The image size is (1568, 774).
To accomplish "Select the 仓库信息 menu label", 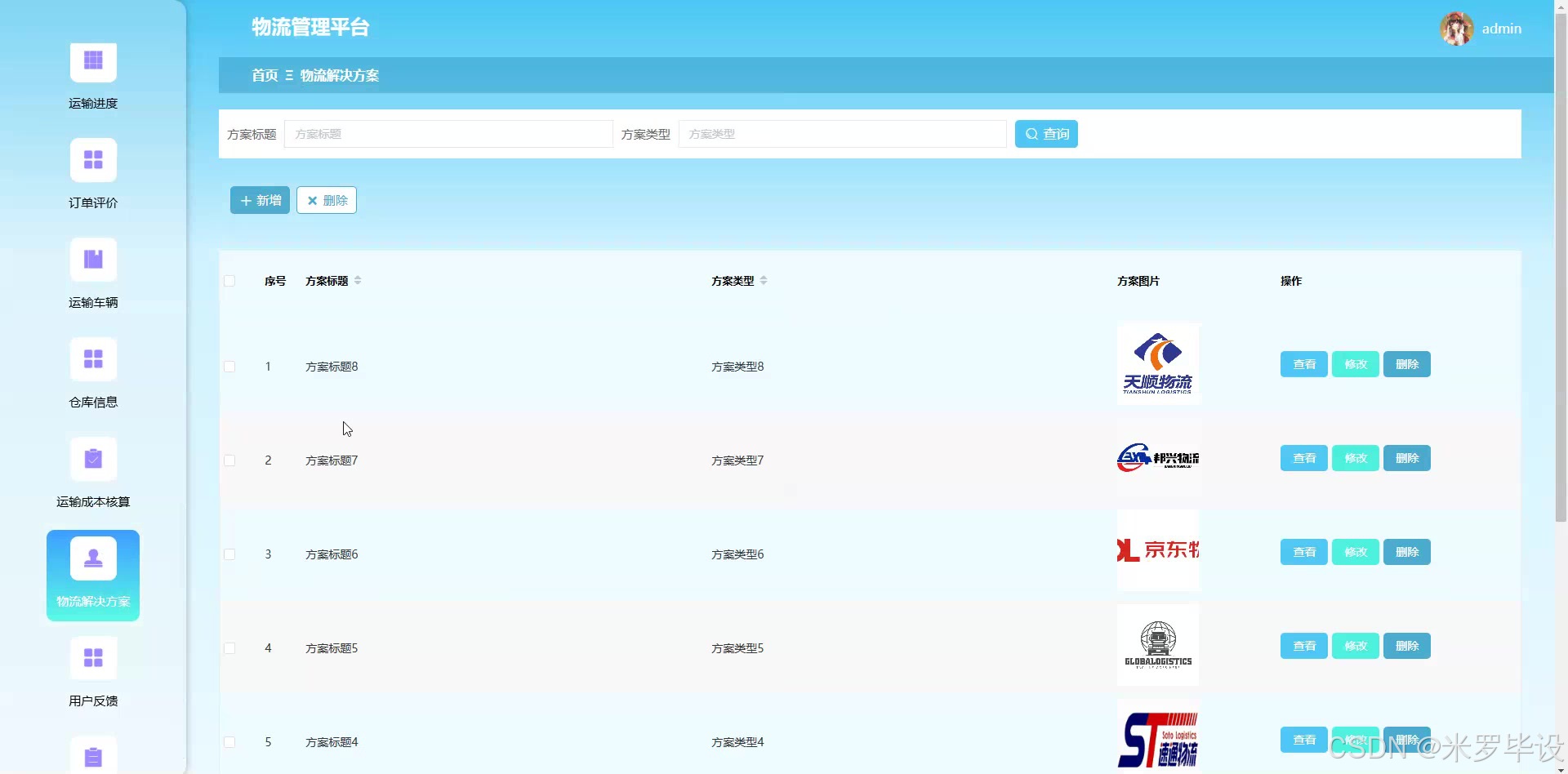I will [x=93, y=403].
